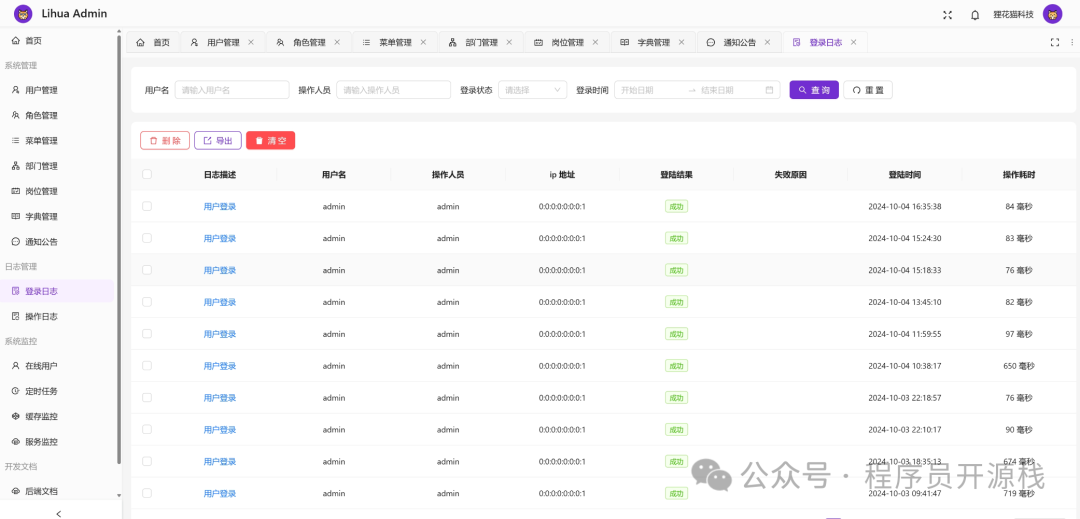Check row with time 2024-10-04 15:24:30
This screenshot has height=519, width=1080.
(147, 238)
